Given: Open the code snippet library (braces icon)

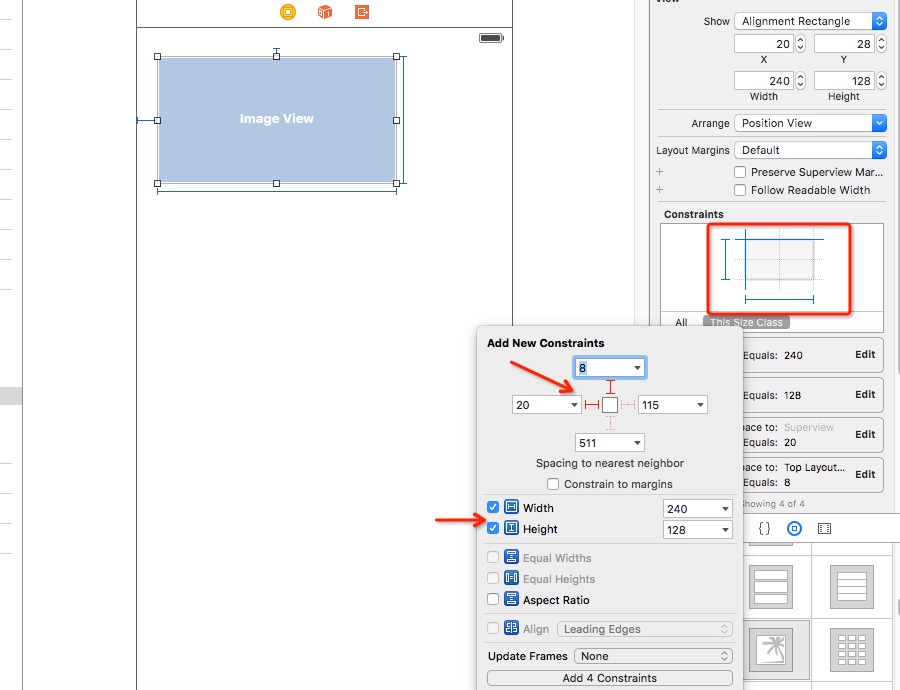Looking at the screenshot, I should pos(764,528).
